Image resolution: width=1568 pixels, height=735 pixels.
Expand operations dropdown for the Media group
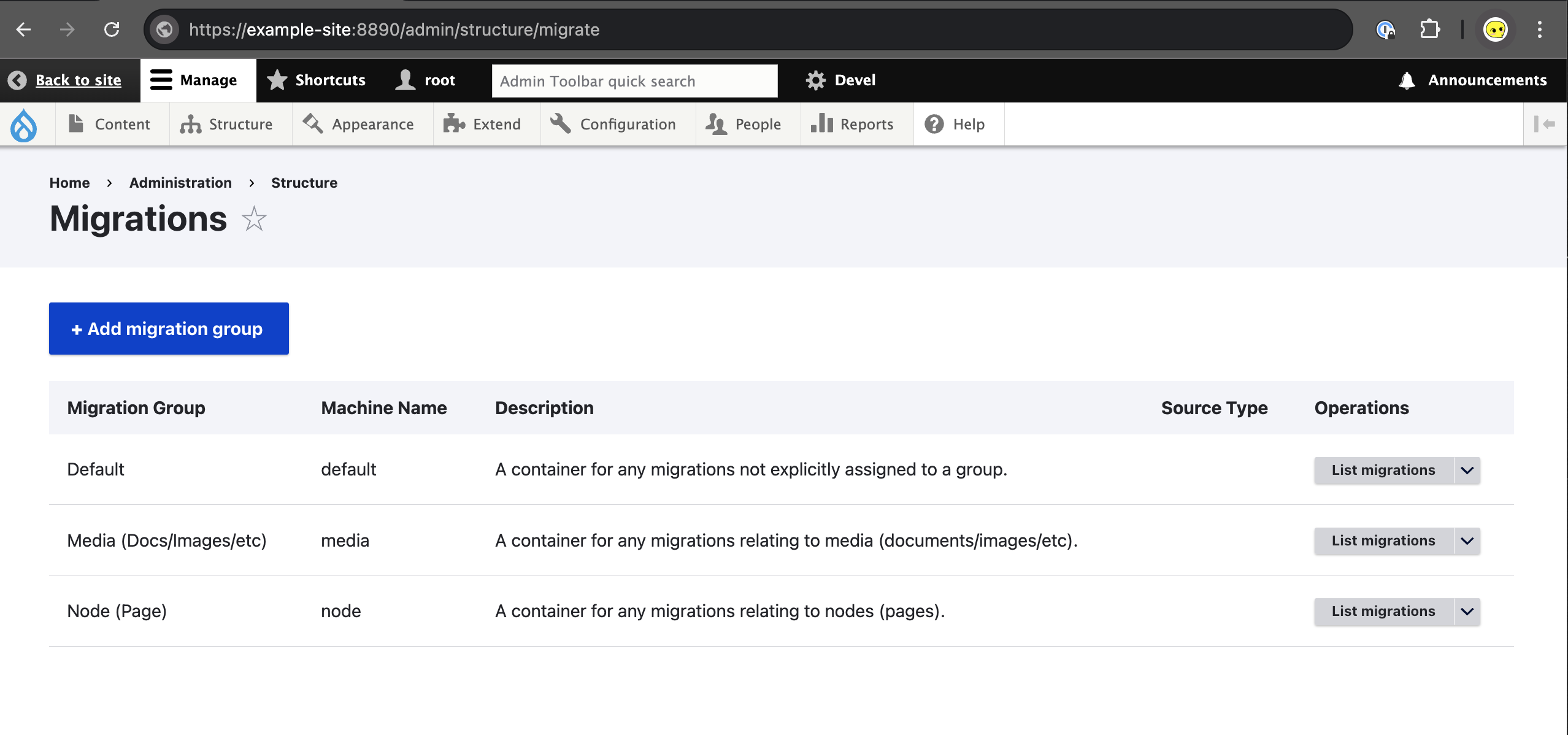[x=1467, y=541]
